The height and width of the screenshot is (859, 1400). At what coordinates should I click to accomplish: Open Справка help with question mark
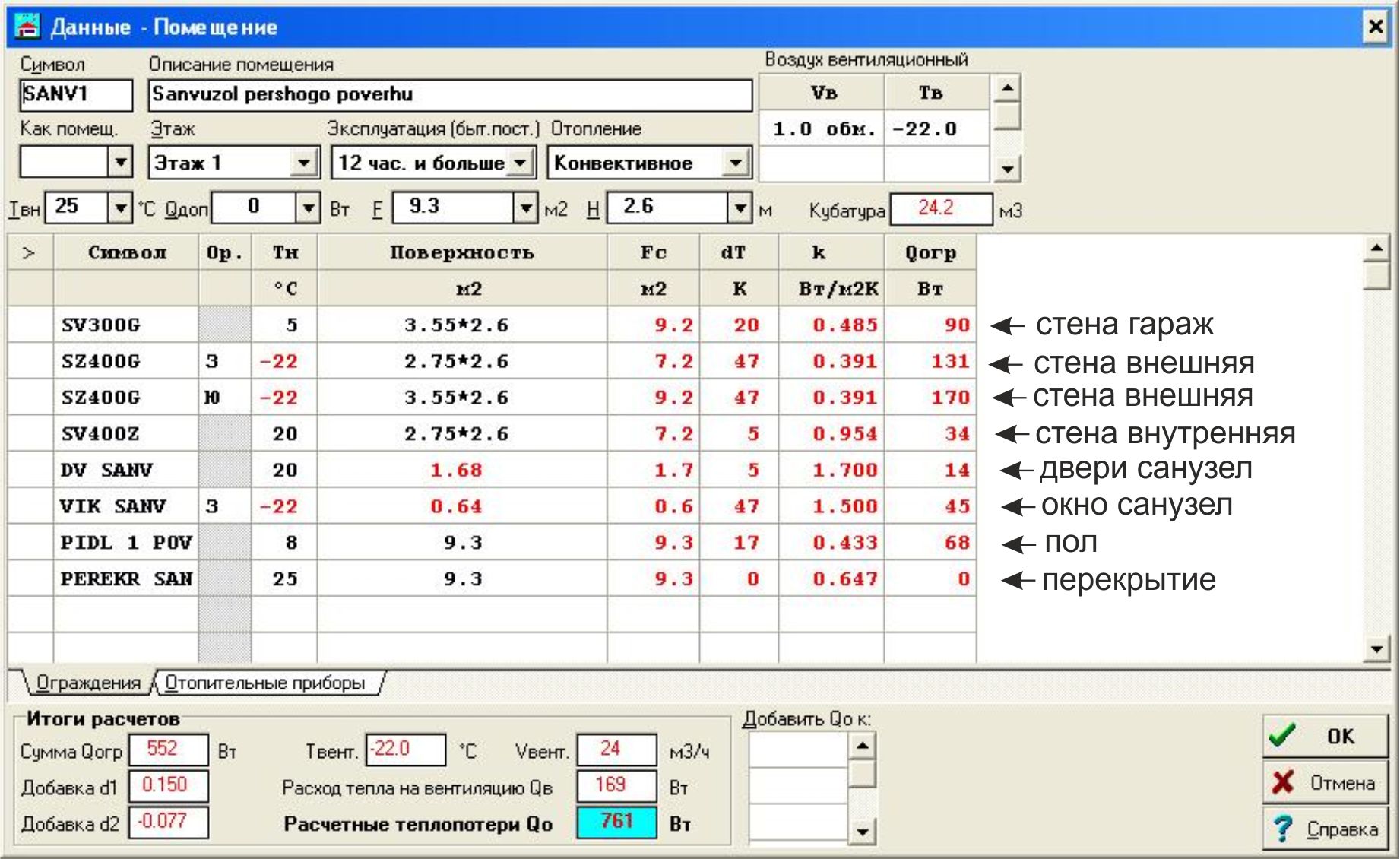pos(1324,829)
